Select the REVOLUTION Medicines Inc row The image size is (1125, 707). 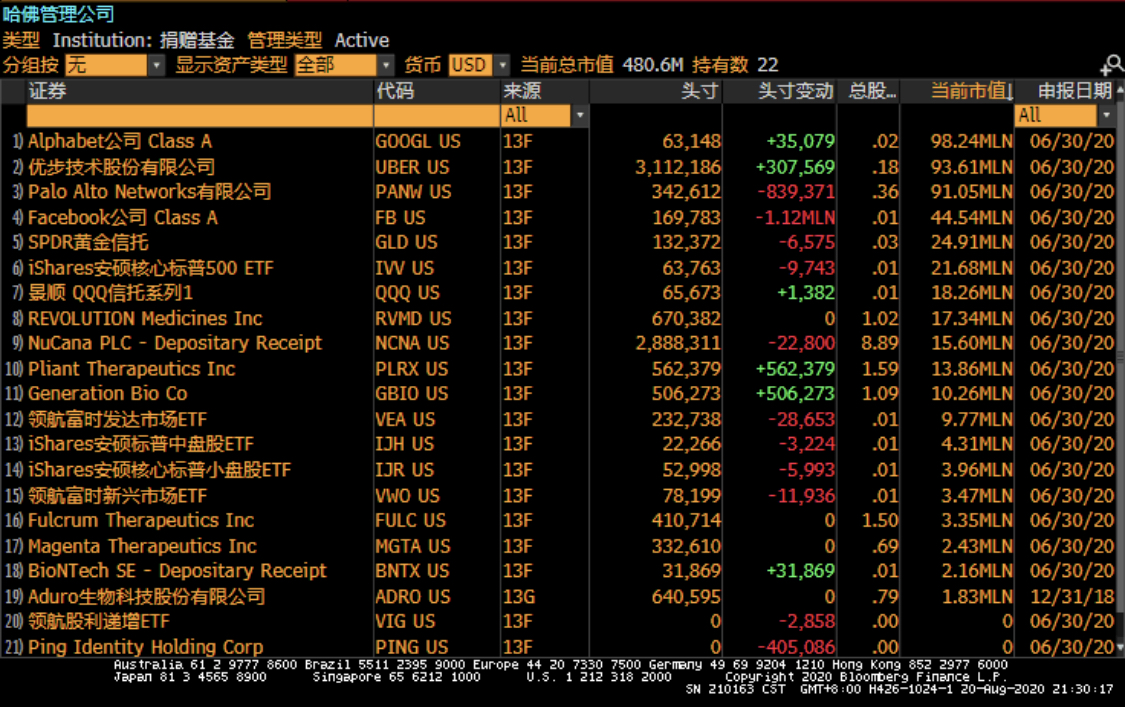tap(560, 318)
